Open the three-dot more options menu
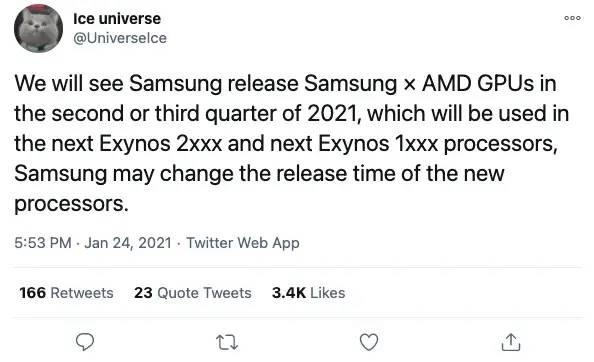Screen dimensions: 594x362 point(572,18)
